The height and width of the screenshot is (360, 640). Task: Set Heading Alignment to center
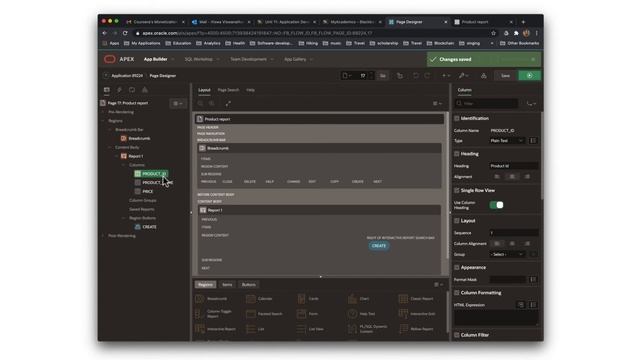pyautogui.click(x=512, y=177)
